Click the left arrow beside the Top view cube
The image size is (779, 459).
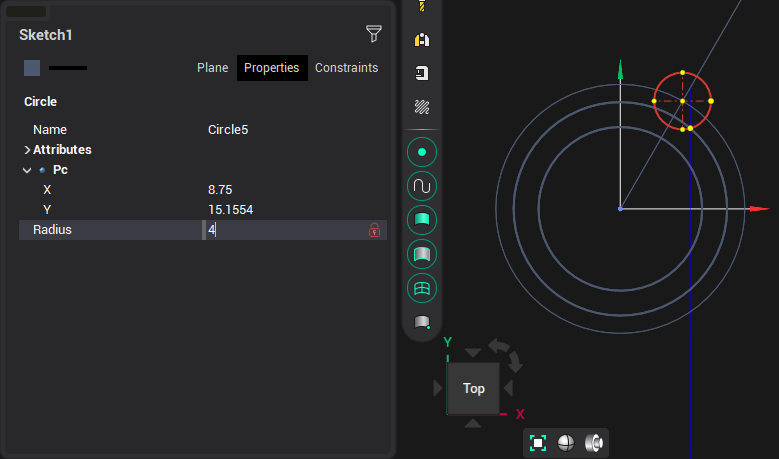click(438, 388)
